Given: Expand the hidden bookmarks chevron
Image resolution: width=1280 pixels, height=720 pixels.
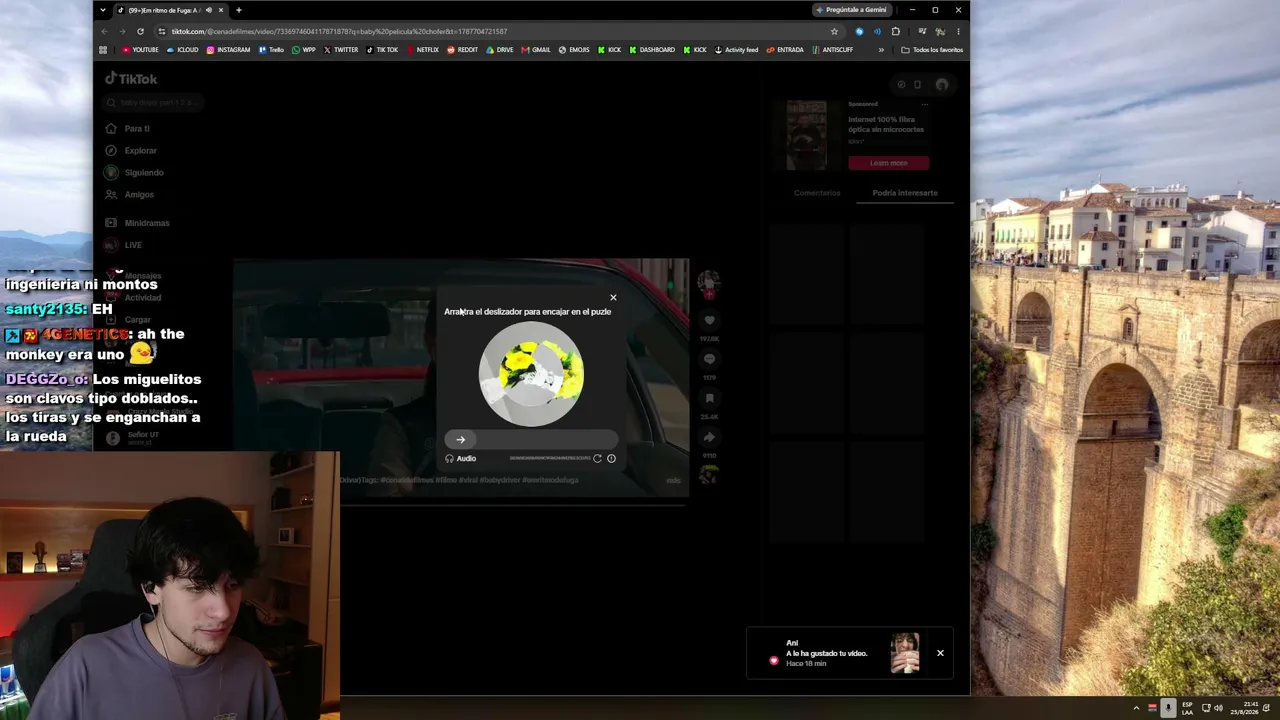Looking at the screenshot, I should 881,49.
